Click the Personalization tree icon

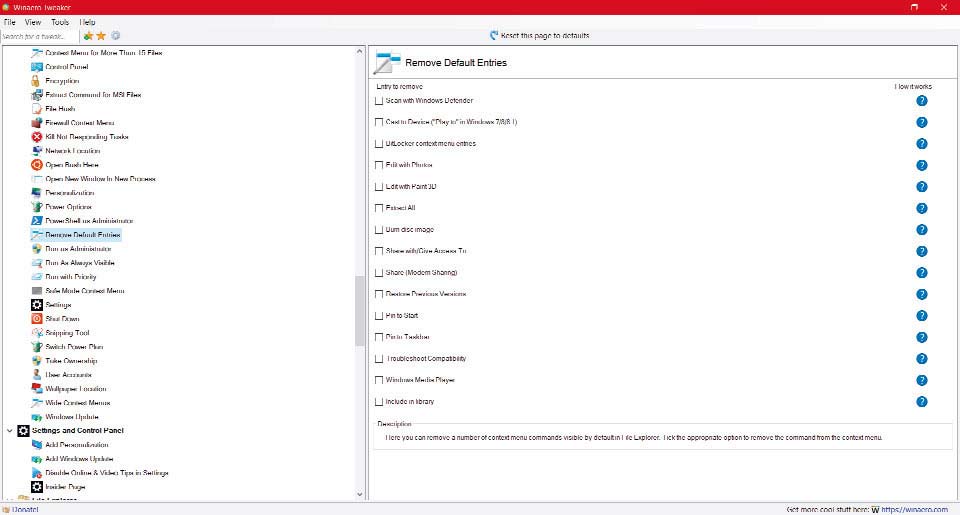click(x=37, y=193)
